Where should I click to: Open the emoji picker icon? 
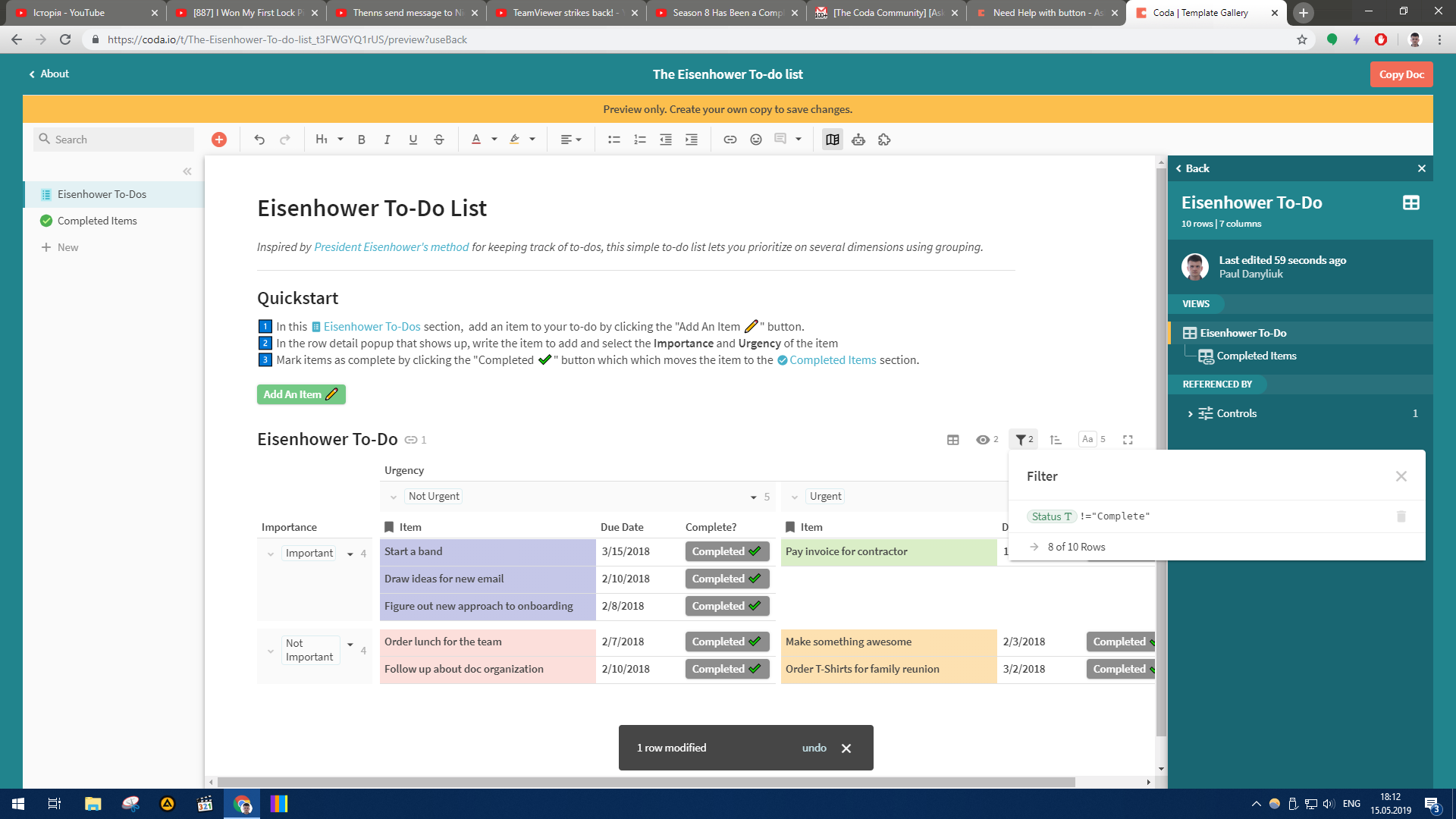coord(755,140)
